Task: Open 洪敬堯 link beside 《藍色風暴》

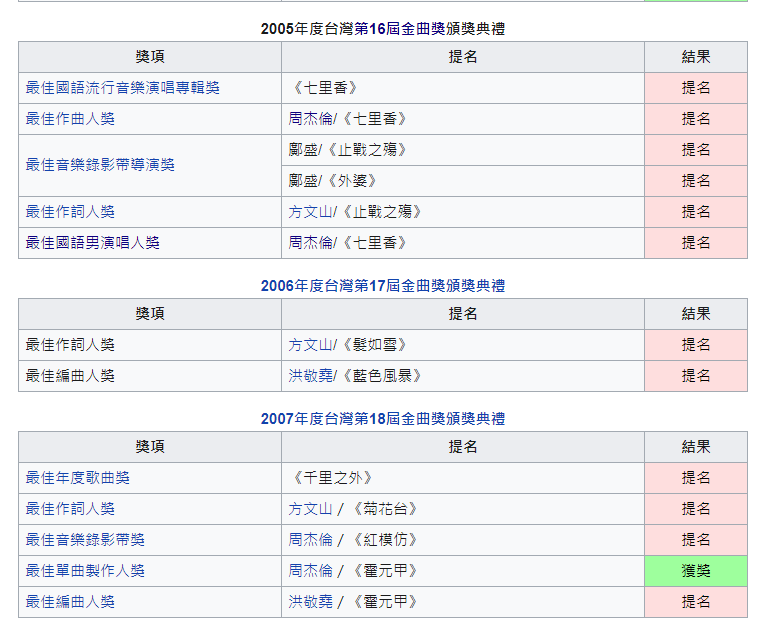Action: (x=310, y=376)
